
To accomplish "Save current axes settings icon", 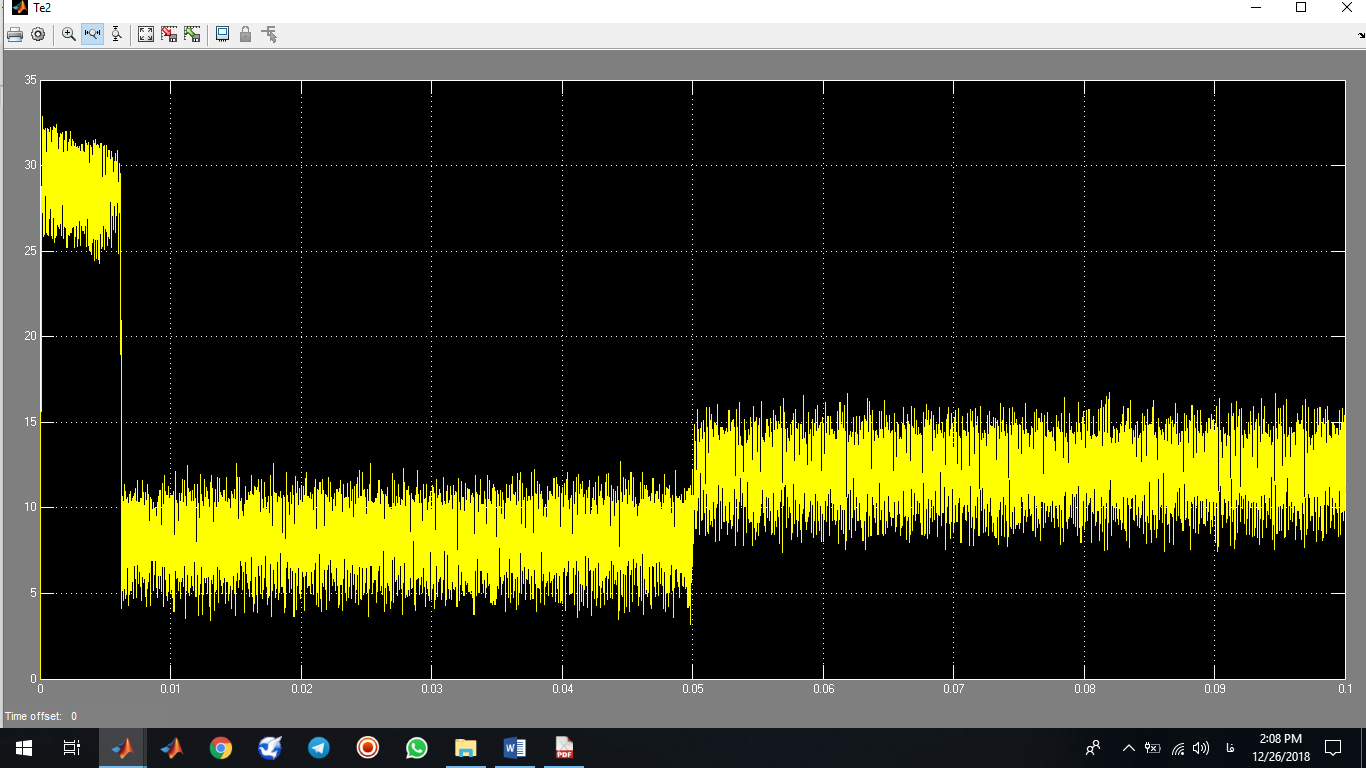I will 169,34.
